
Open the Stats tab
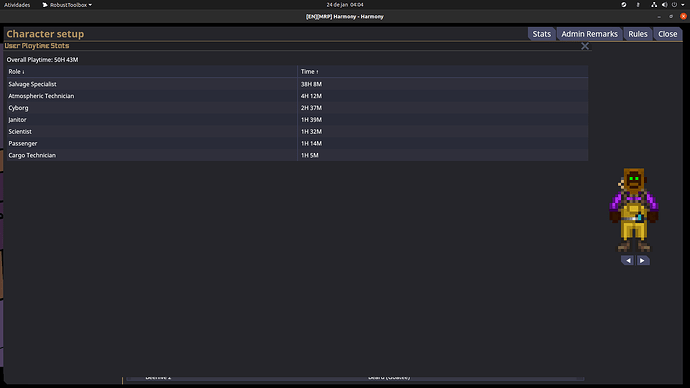[x=542, y=34]
